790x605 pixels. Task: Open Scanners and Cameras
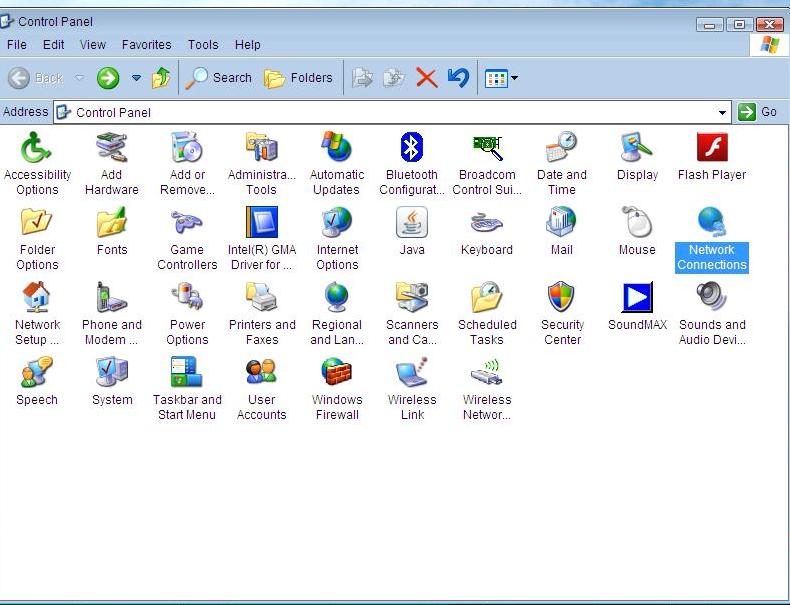point(412,313)
